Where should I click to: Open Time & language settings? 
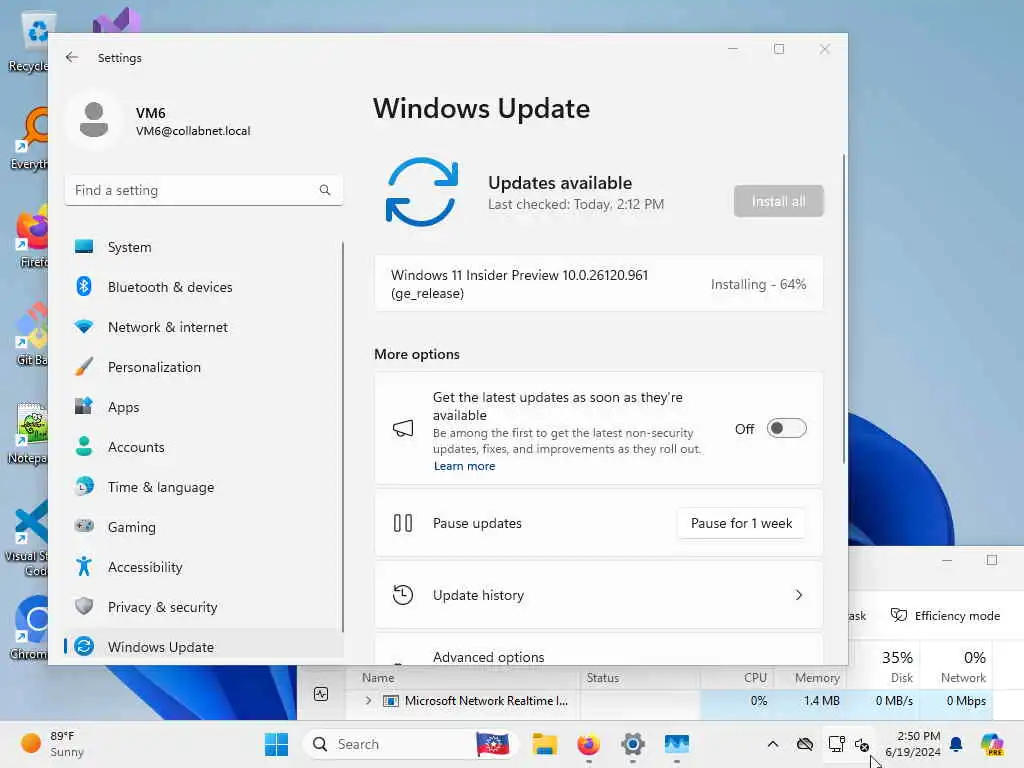204,487
